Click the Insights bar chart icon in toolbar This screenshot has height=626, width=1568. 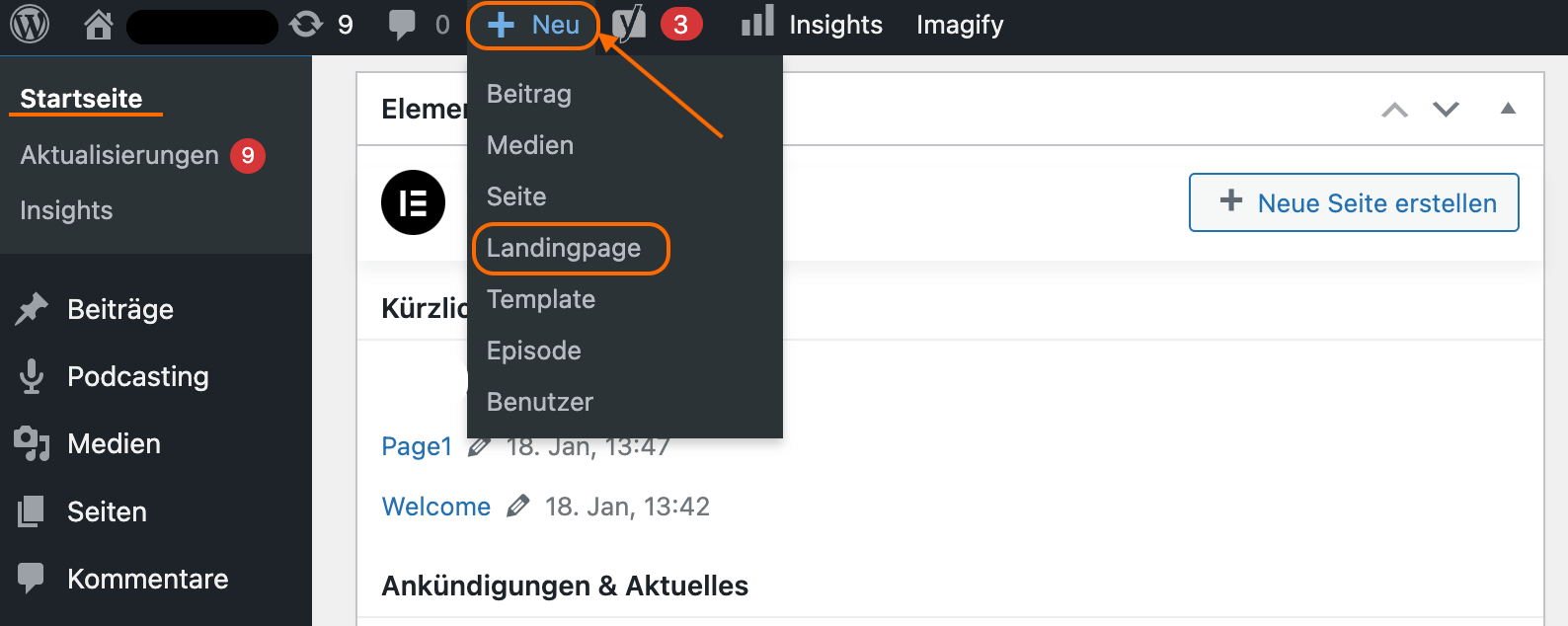coord(756,25)
